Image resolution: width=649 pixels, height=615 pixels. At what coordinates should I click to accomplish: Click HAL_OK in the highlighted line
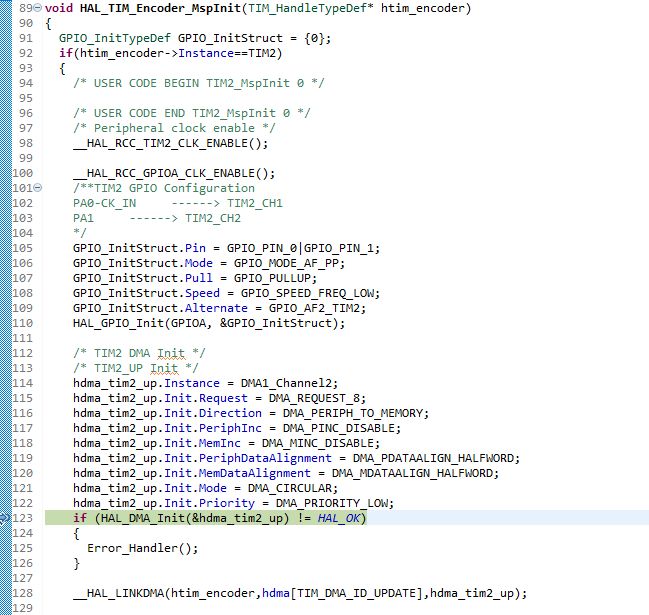click(x=339, y=518)
